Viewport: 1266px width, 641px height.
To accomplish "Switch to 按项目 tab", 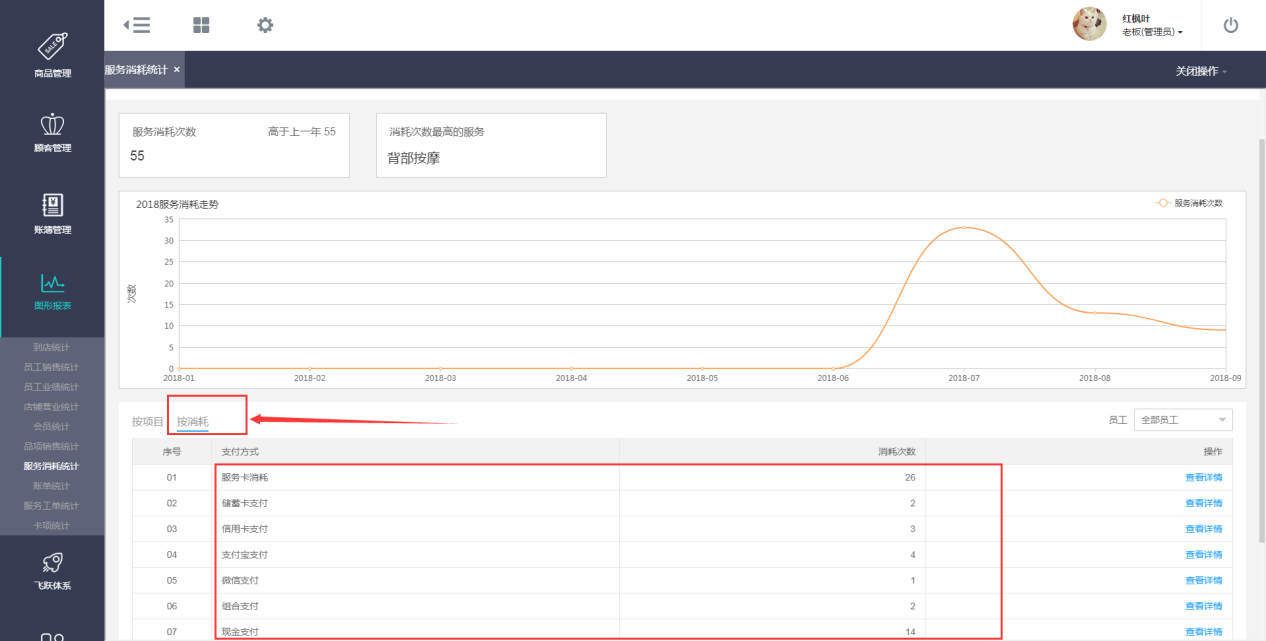I will coord(148,421).
